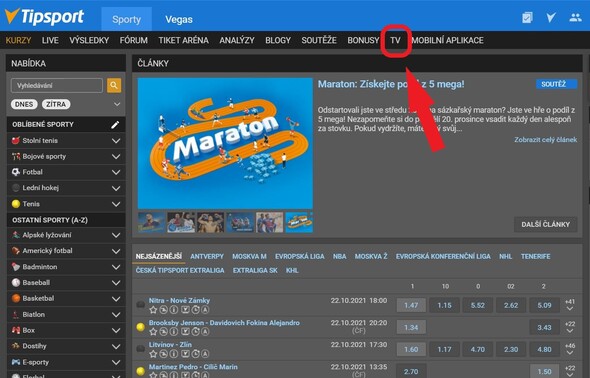Edit favorite sports with pencil icon

click(x=115, y=124)
